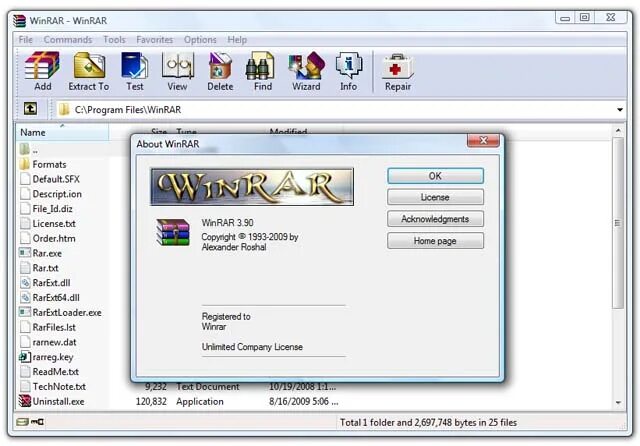Select Rar.txt file name
640x446 pixels.
tap(46, 268)
